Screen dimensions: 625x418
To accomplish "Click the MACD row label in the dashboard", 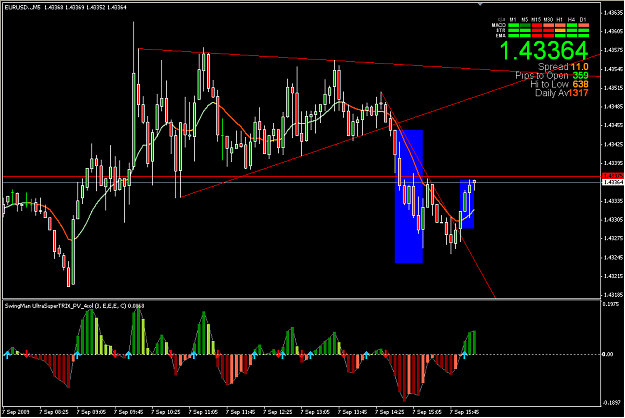I will [x=499, y=25].
